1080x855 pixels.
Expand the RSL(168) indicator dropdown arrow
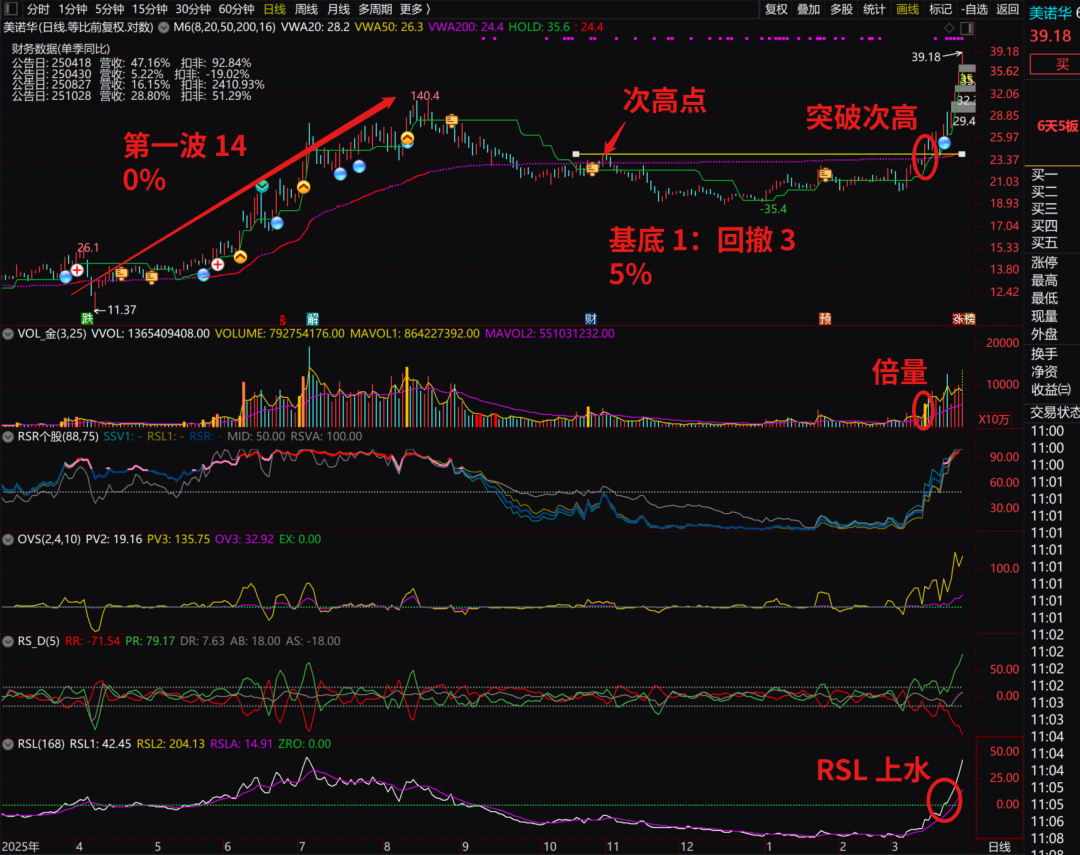coord(8,744)
